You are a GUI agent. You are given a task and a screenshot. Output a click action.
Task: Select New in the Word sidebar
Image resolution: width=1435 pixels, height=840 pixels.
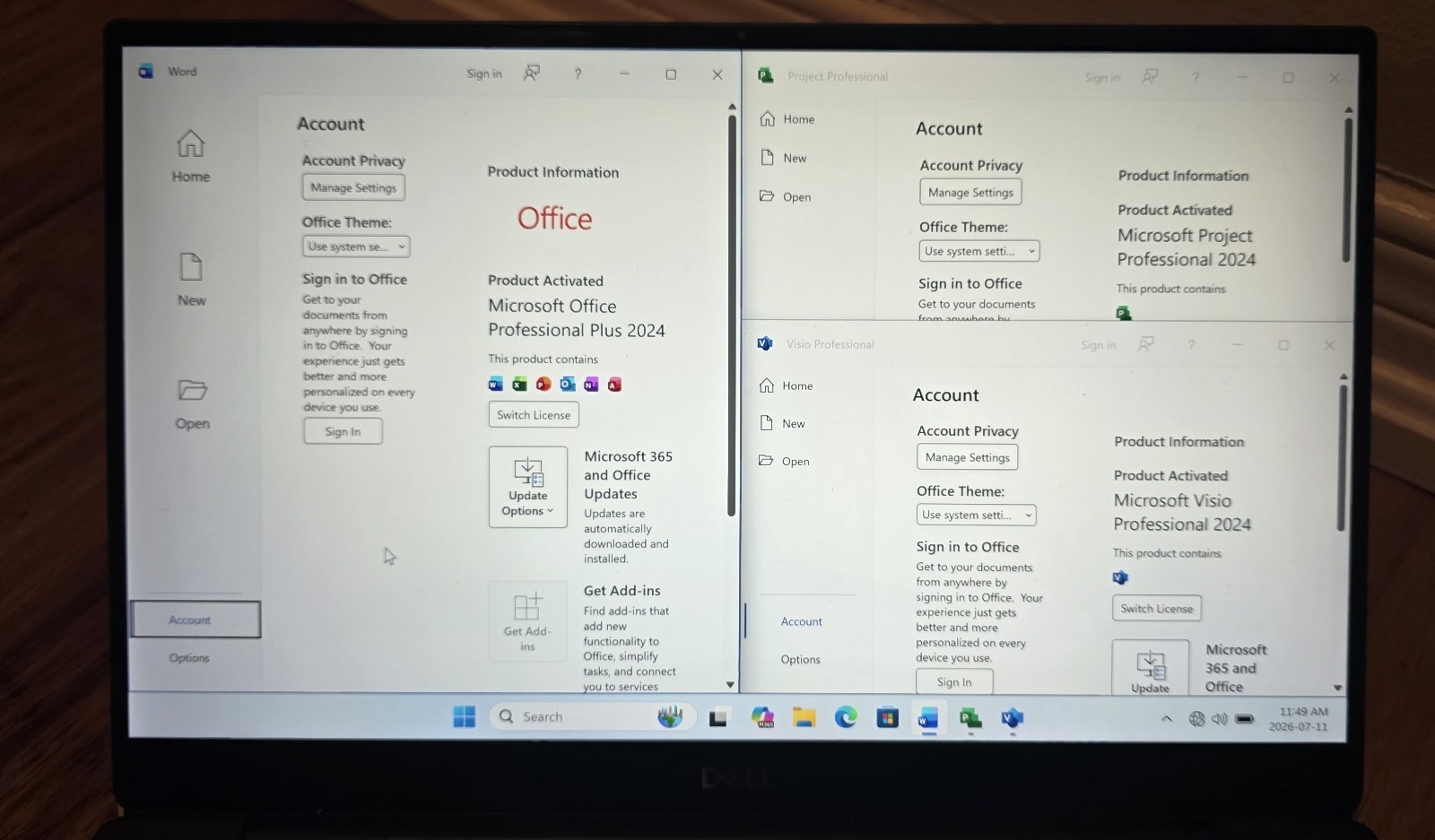(x=191, y=280)
